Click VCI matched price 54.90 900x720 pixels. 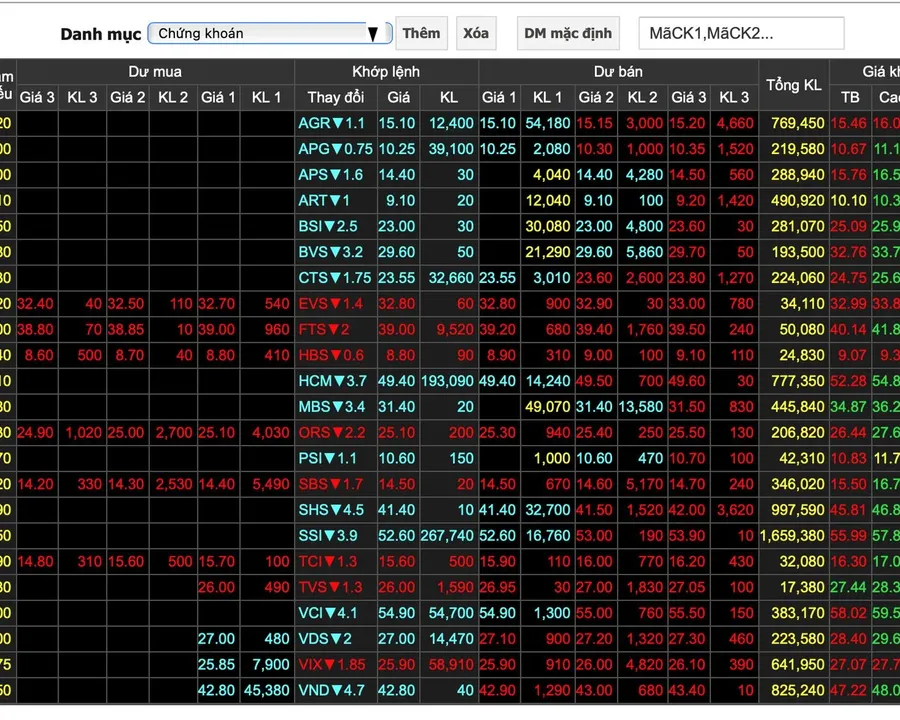click(x=397, y=613)
